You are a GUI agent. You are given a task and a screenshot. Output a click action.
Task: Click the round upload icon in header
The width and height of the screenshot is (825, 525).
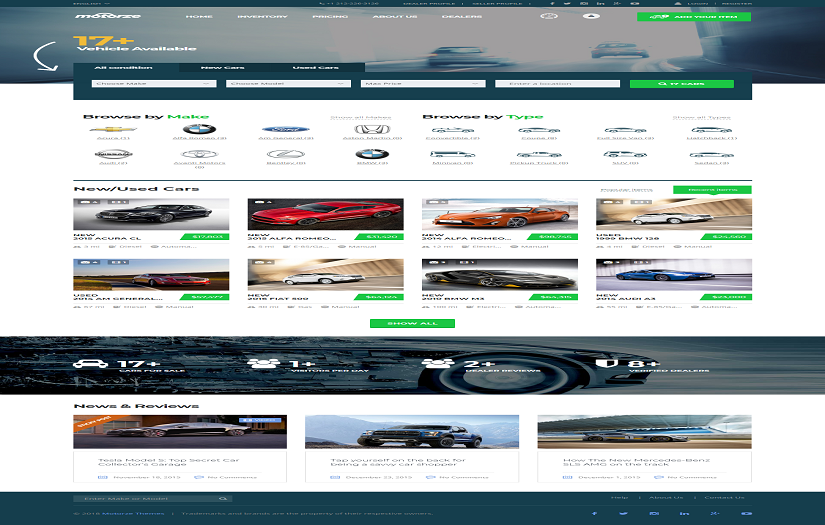click(x=591, y=16)
